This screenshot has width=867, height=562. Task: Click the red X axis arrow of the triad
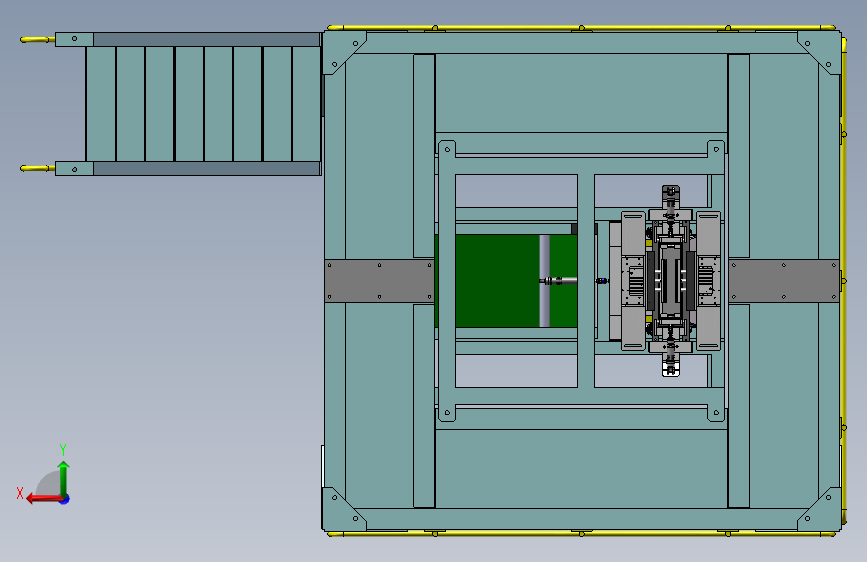coord(44,499)
